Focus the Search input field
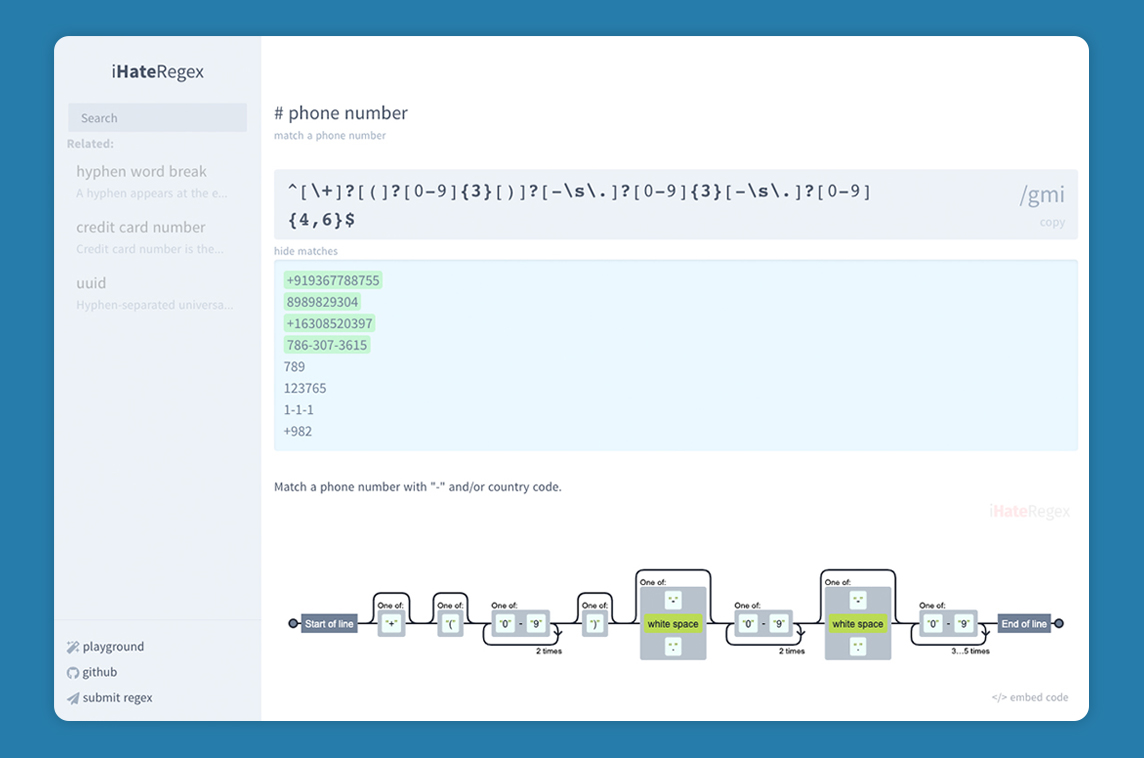The width and height of the screenshot is (1144, 758). (158, 117)
